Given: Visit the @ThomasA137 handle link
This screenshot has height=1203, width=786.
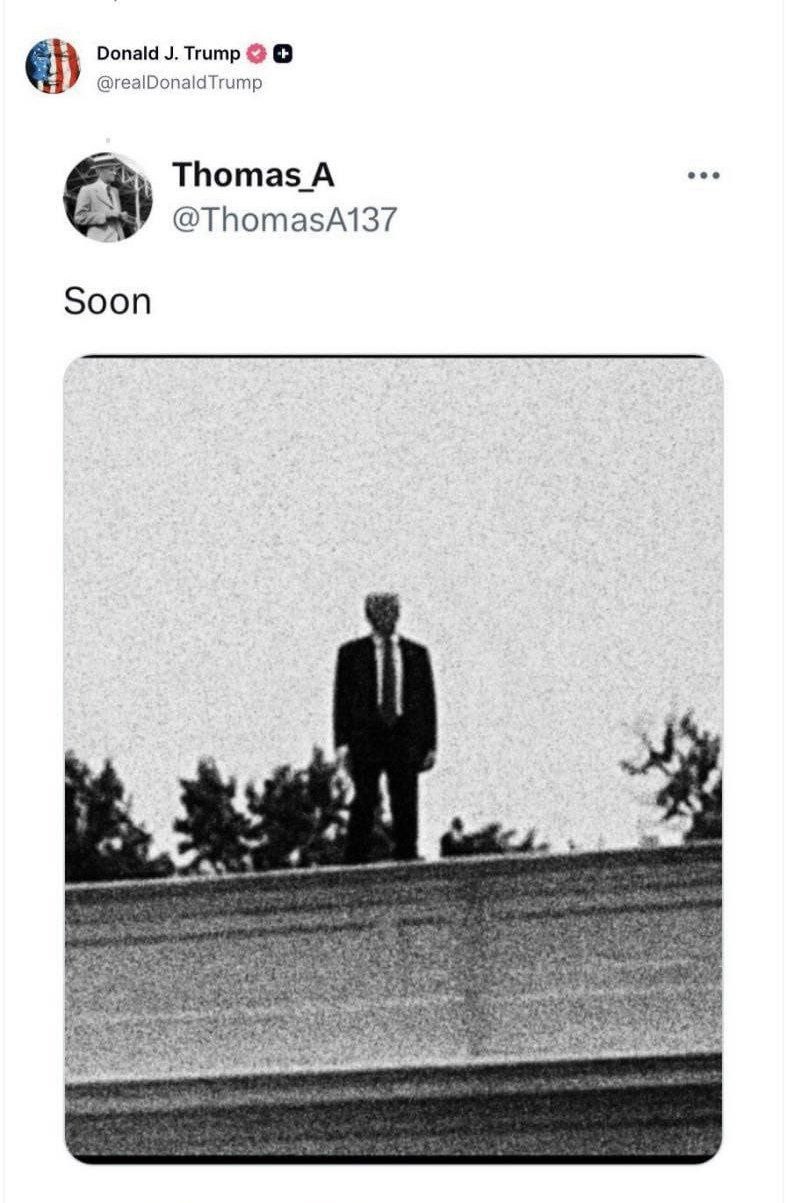Looking at the screenshot, I should (285, 219).
